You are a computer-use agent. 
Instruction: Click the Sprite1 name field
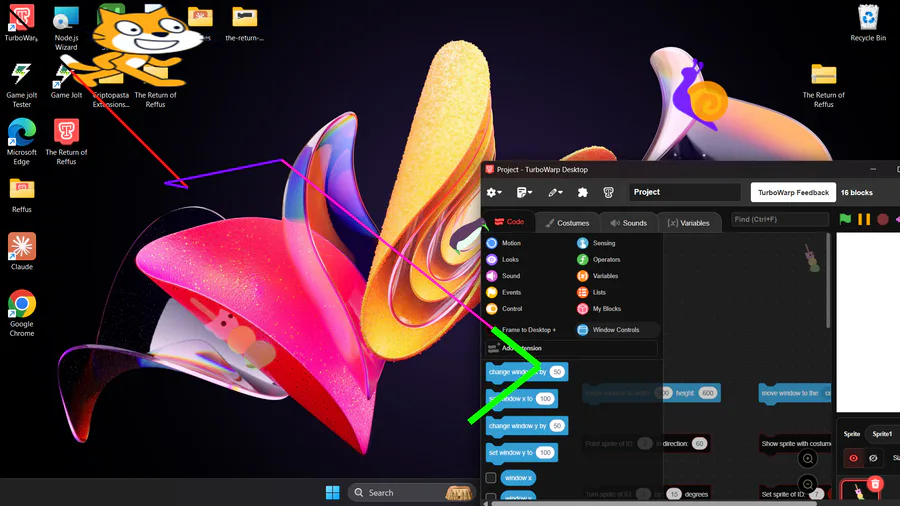point(883,434)
